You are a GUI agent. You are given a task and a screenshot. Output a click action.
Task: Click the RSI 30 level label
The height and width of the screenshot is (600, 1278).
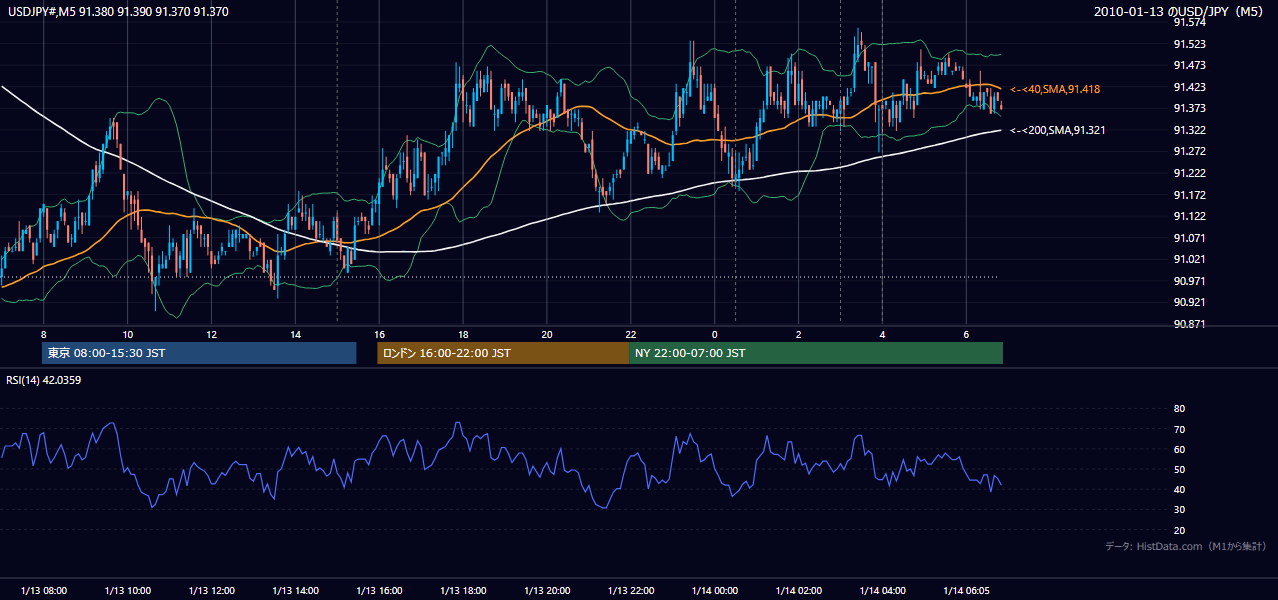(1179, 510)
